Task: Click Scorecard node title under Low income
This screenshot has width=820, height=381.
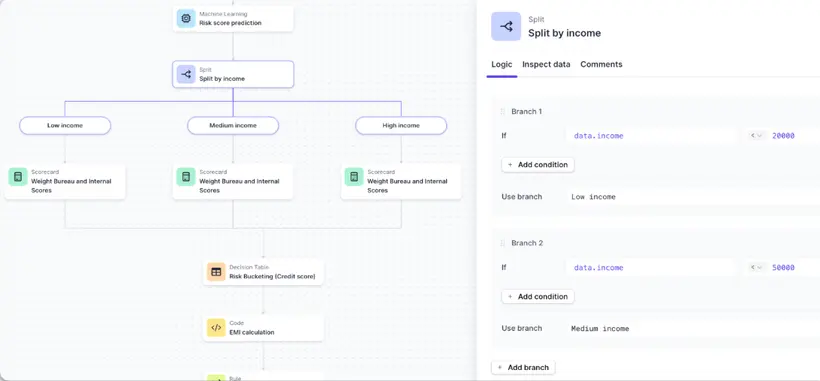Action: [71, 186]
